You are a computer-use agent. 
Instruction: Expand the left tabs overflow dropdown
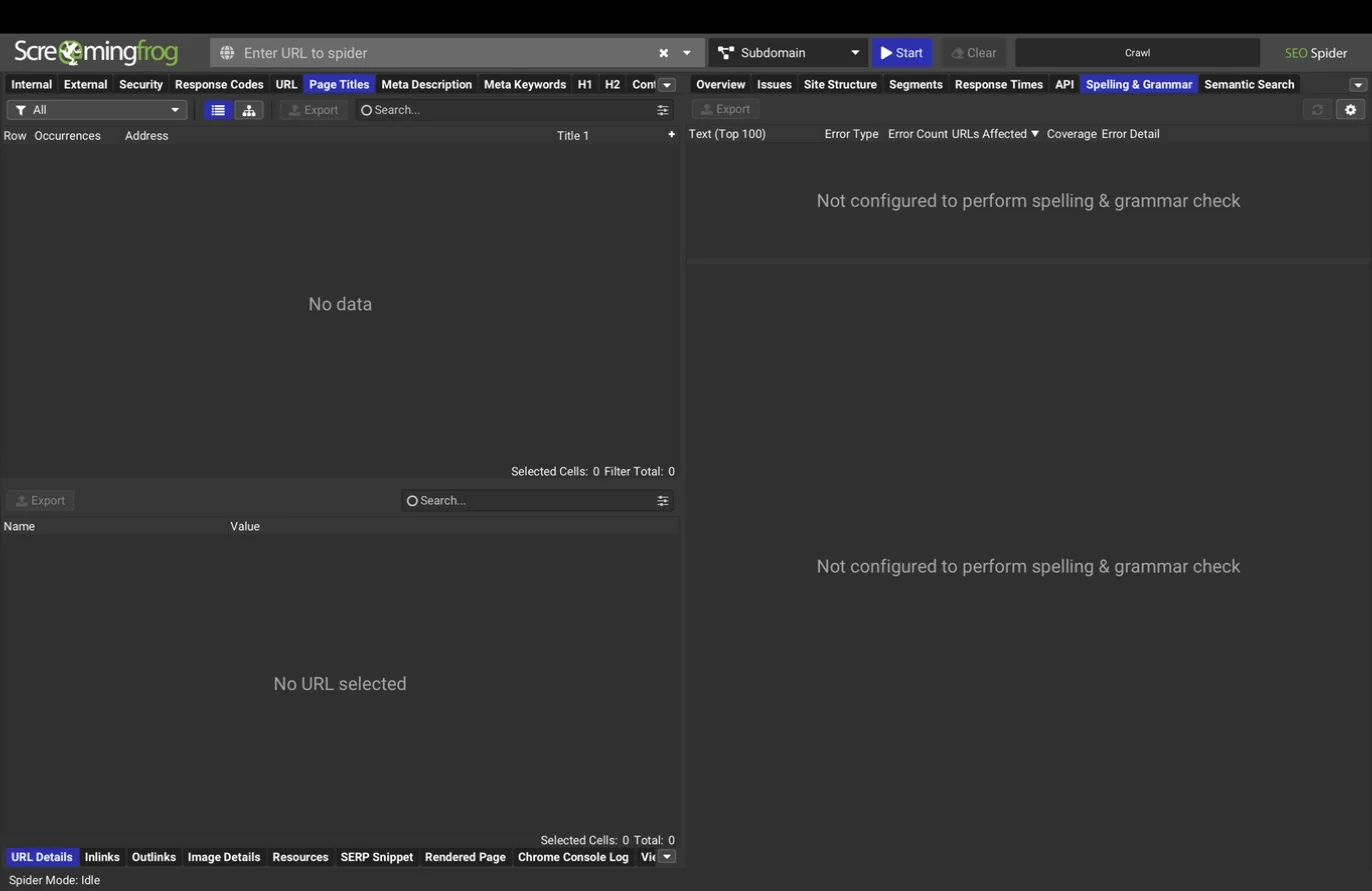(x=667, y=85)
